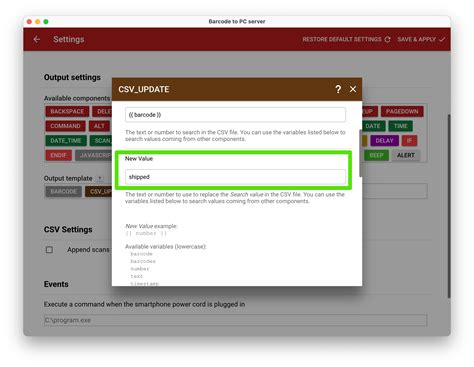474x367 pixels.
Task: Select the DELAY component
Action: click(x=384, y=141)
